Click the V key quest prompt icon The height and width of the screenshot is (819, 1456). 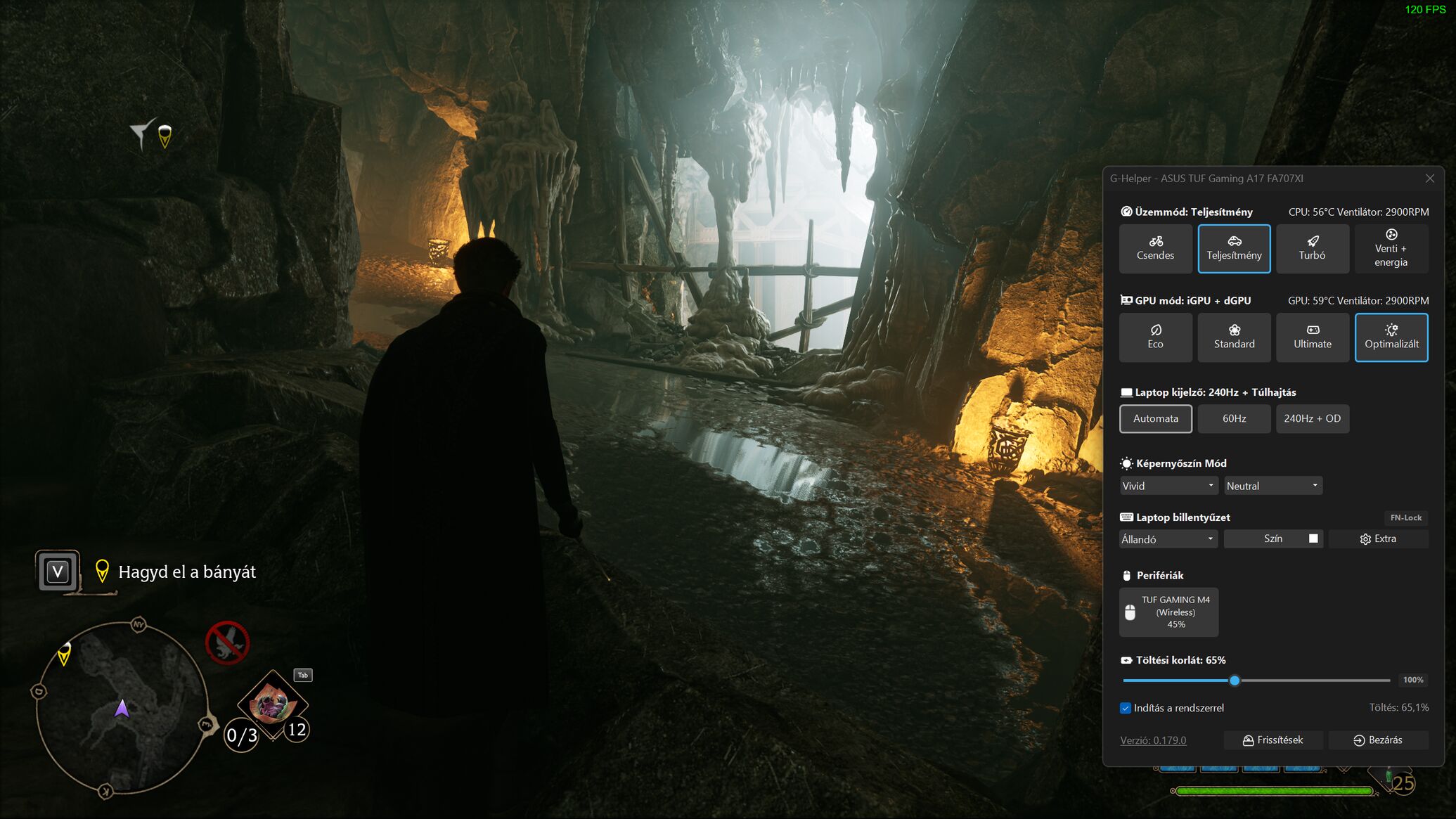[58, 571]
